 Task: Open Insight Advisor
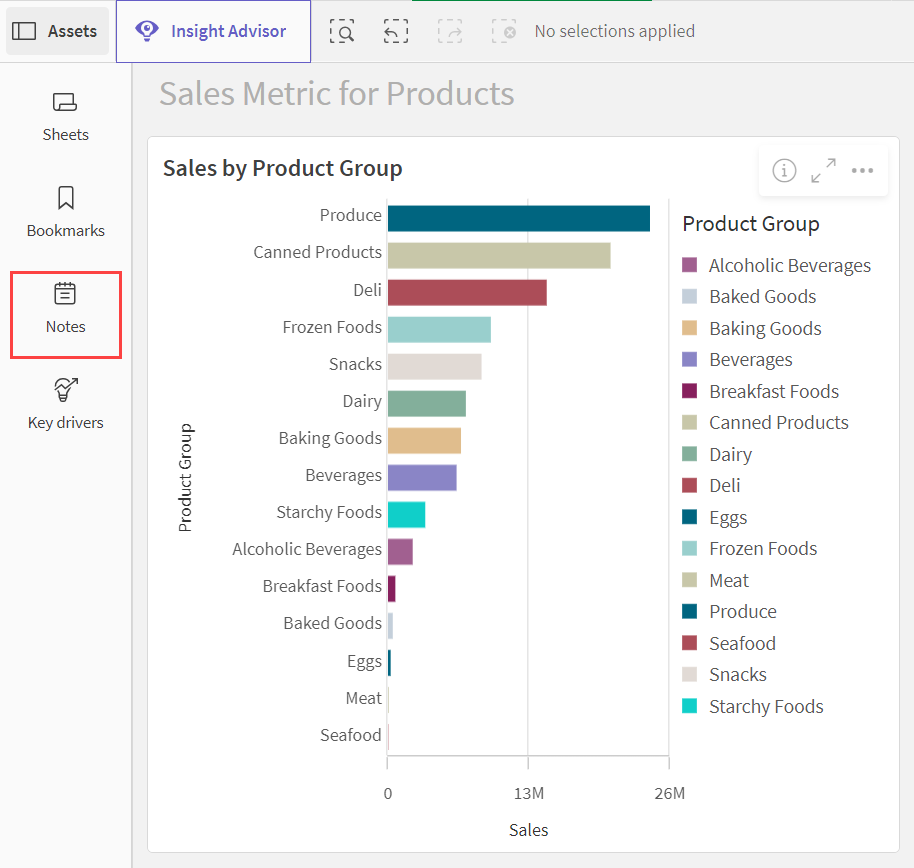pyautogui.click(x=213, y=31)
